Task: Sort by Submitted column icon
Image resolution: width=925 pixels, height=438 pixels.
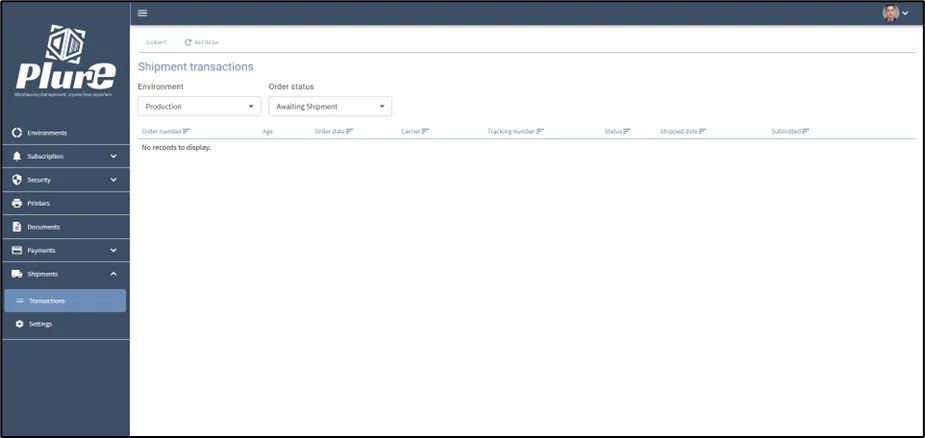Action: [x=806, y=131]
